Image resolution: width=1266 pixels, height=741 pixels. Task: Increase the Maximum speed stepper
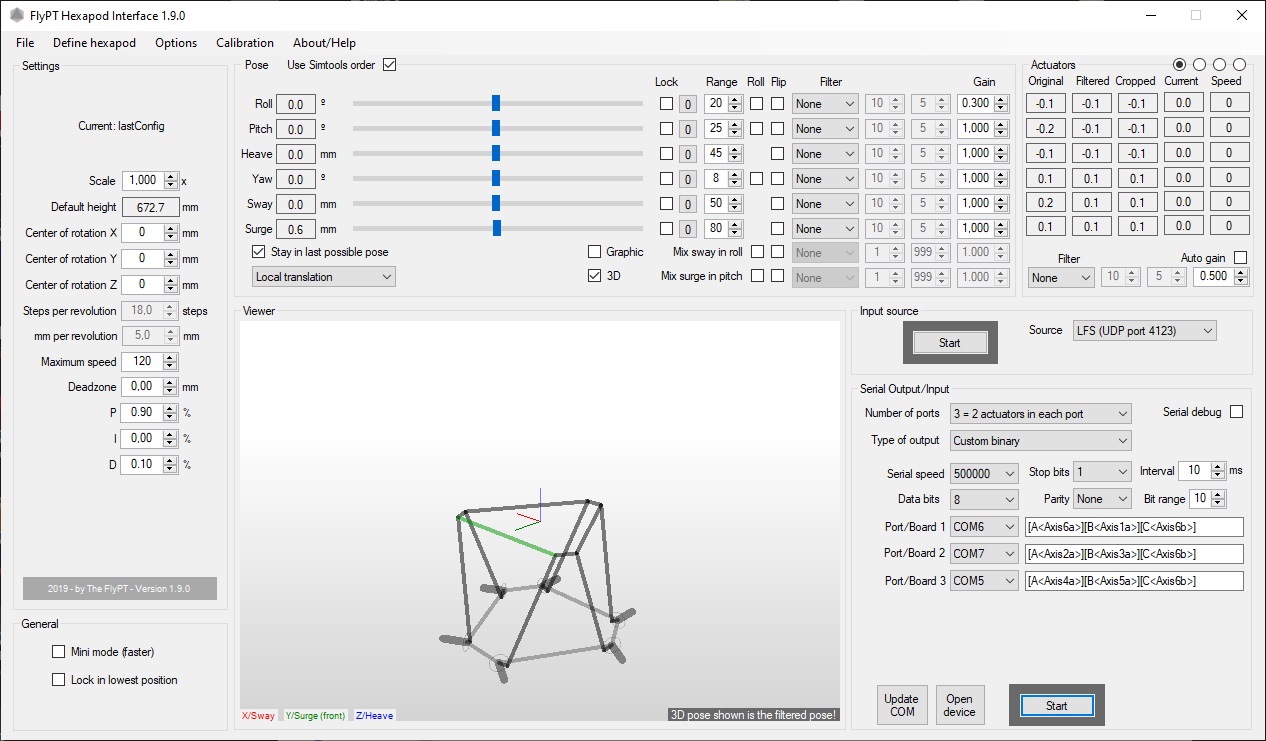pos(171,358)
